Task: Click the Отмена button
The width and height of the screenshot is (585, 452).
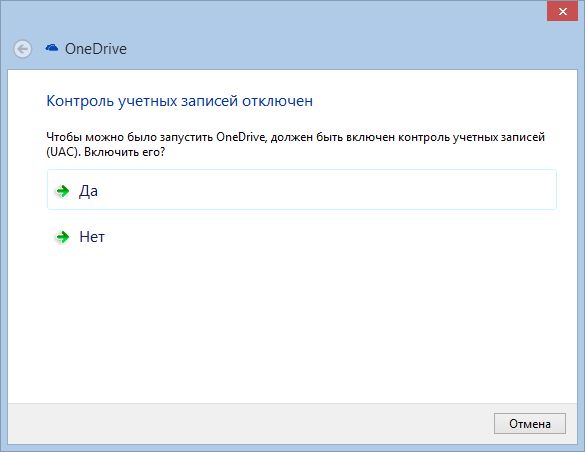Action: pos(530,424)
